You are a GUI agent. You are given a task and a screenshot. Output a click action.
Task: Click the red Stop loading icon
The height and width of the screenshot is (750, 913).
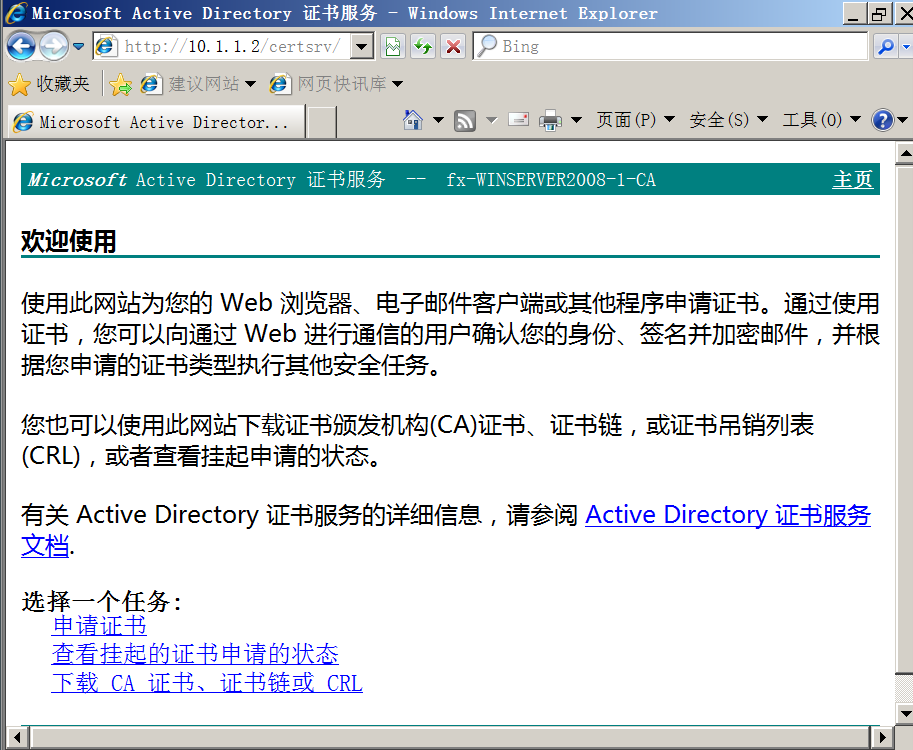click(x=453, y=46)
